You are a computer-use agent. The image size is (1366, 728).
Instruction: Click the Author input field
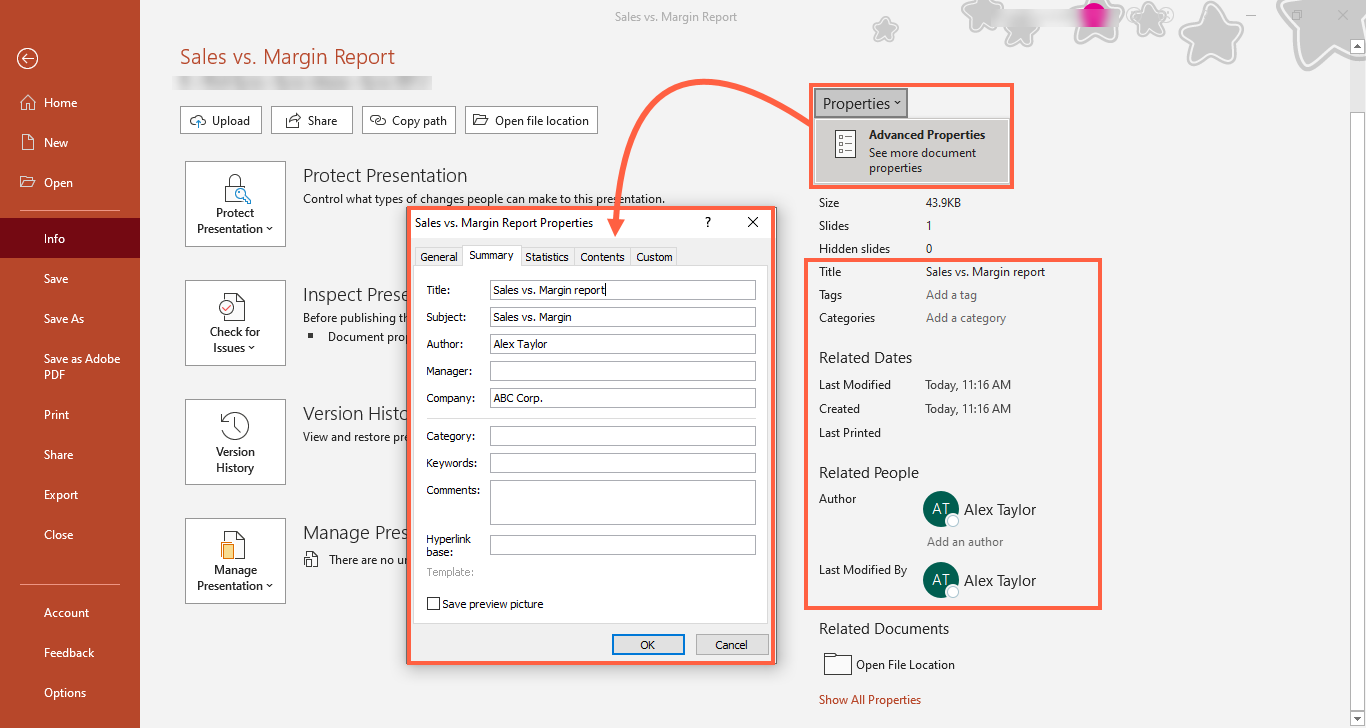click(x=622, y=344)
